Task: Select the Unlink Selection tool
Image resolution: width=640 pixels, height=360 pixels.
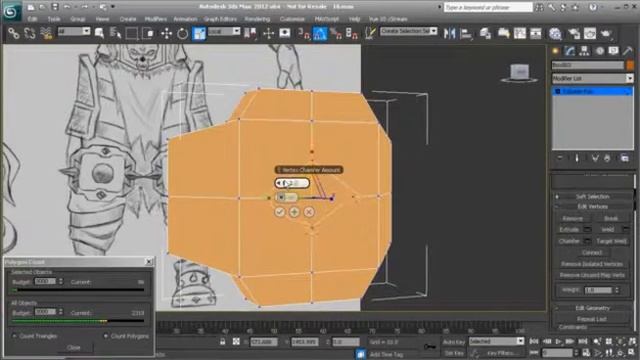Action: click(30, 33)
